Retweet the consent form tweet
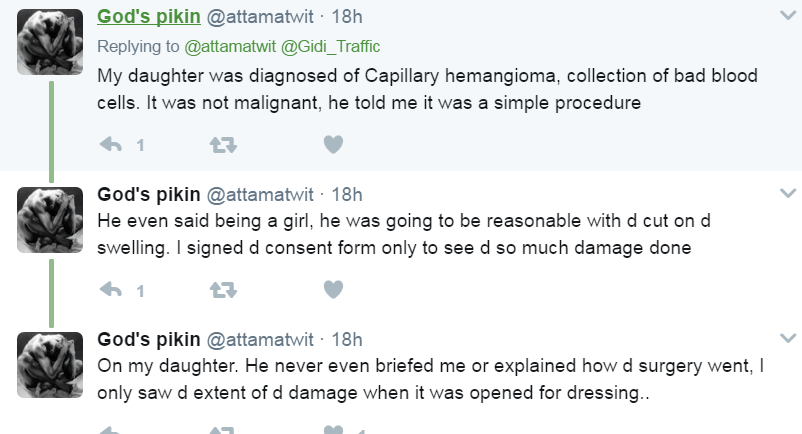The height and width of the screenshot is (434, 802). (x=223, y=290)
